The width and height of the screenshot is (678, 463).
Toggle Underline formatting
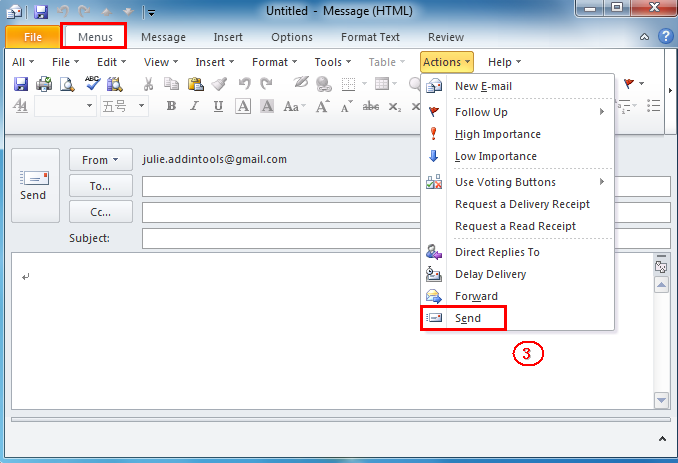pos(218,106)
